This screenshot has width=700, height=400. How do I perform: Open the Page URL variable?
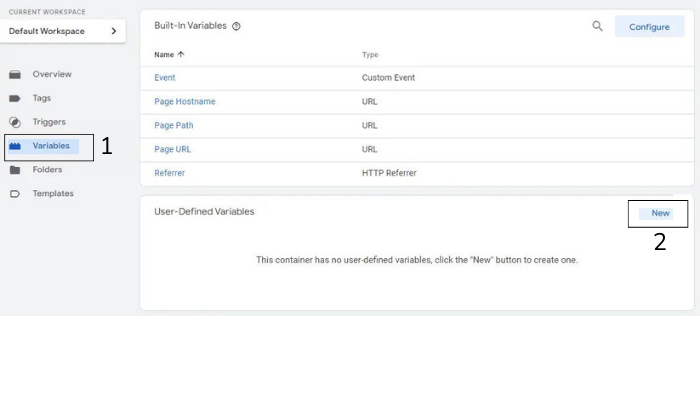173,149
